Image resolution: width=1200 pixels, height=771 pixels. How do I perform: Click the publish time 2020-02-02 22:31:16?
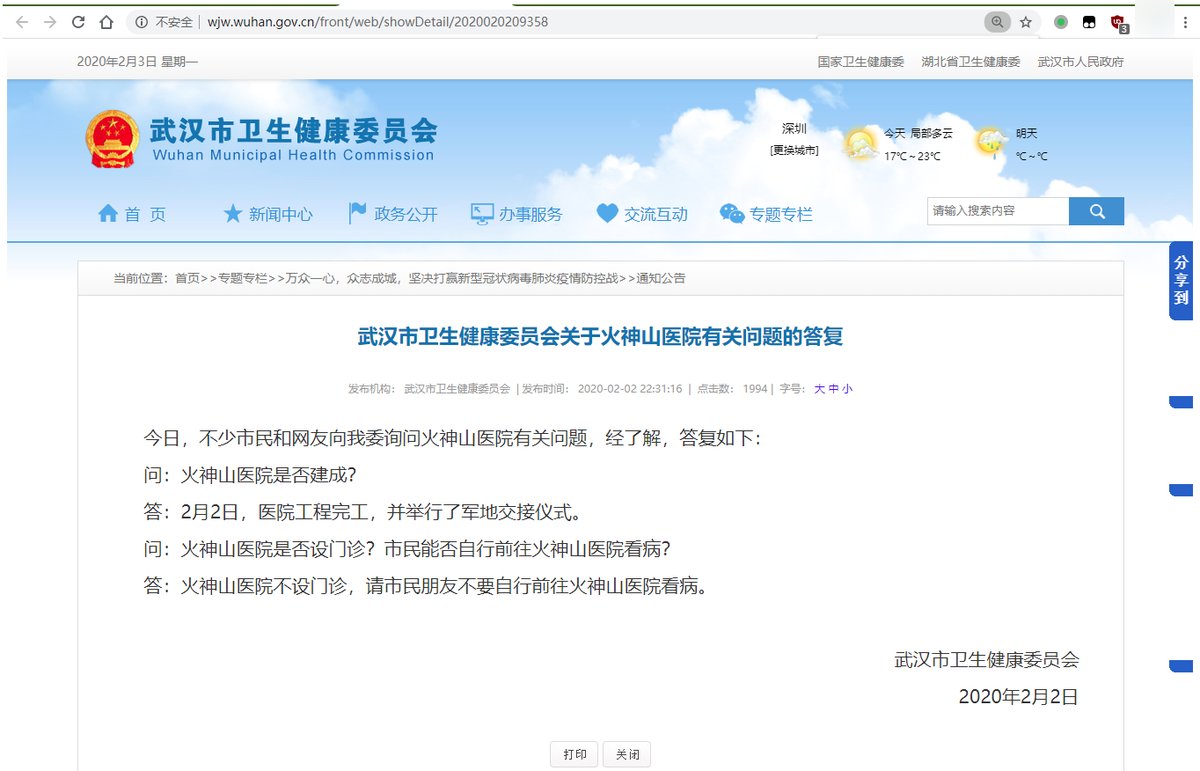tap(630, 388)
